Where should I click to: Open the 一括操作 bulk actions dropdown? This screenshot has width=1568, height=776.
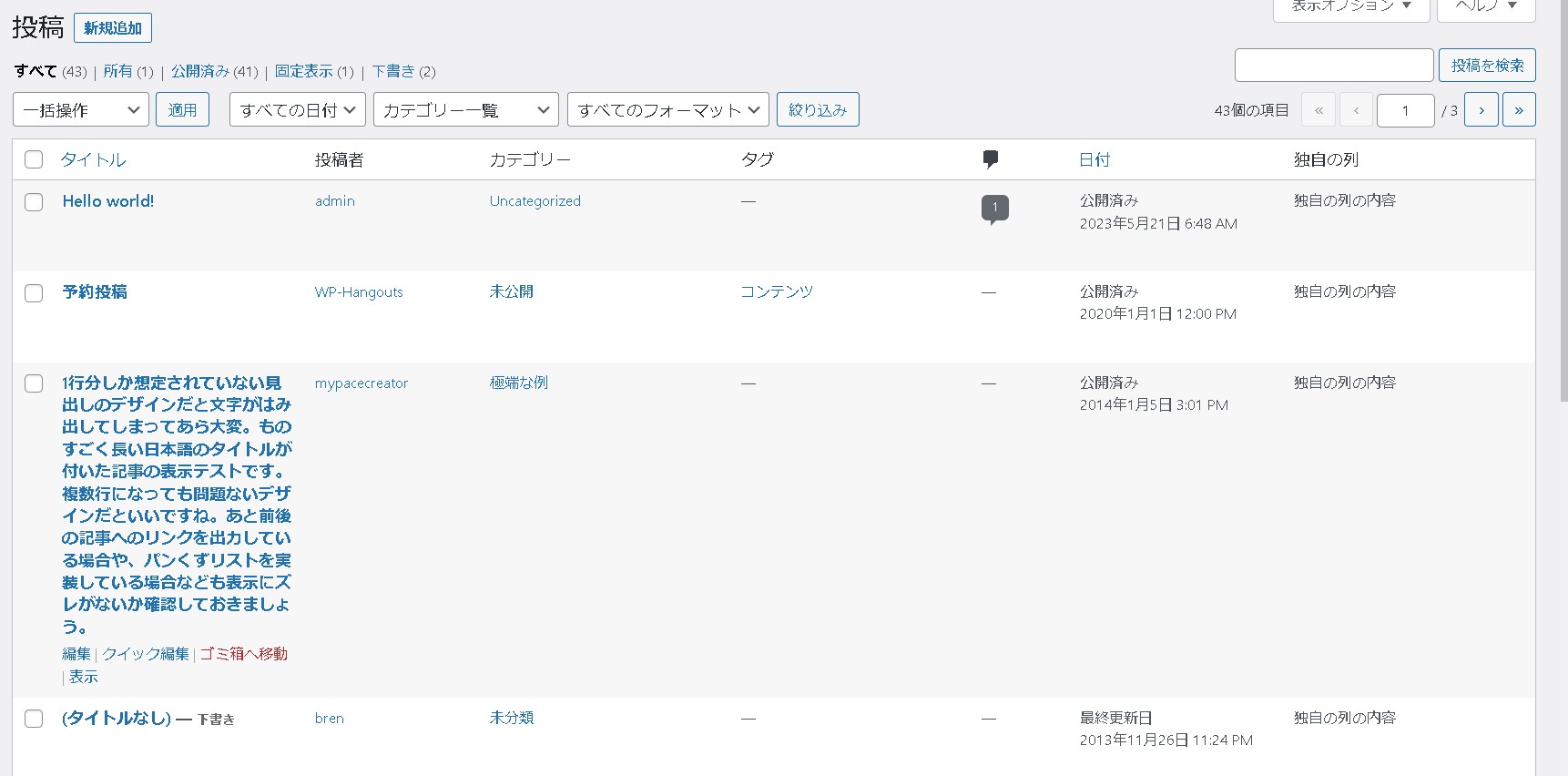pyautogui.click(x=81, y=110)
